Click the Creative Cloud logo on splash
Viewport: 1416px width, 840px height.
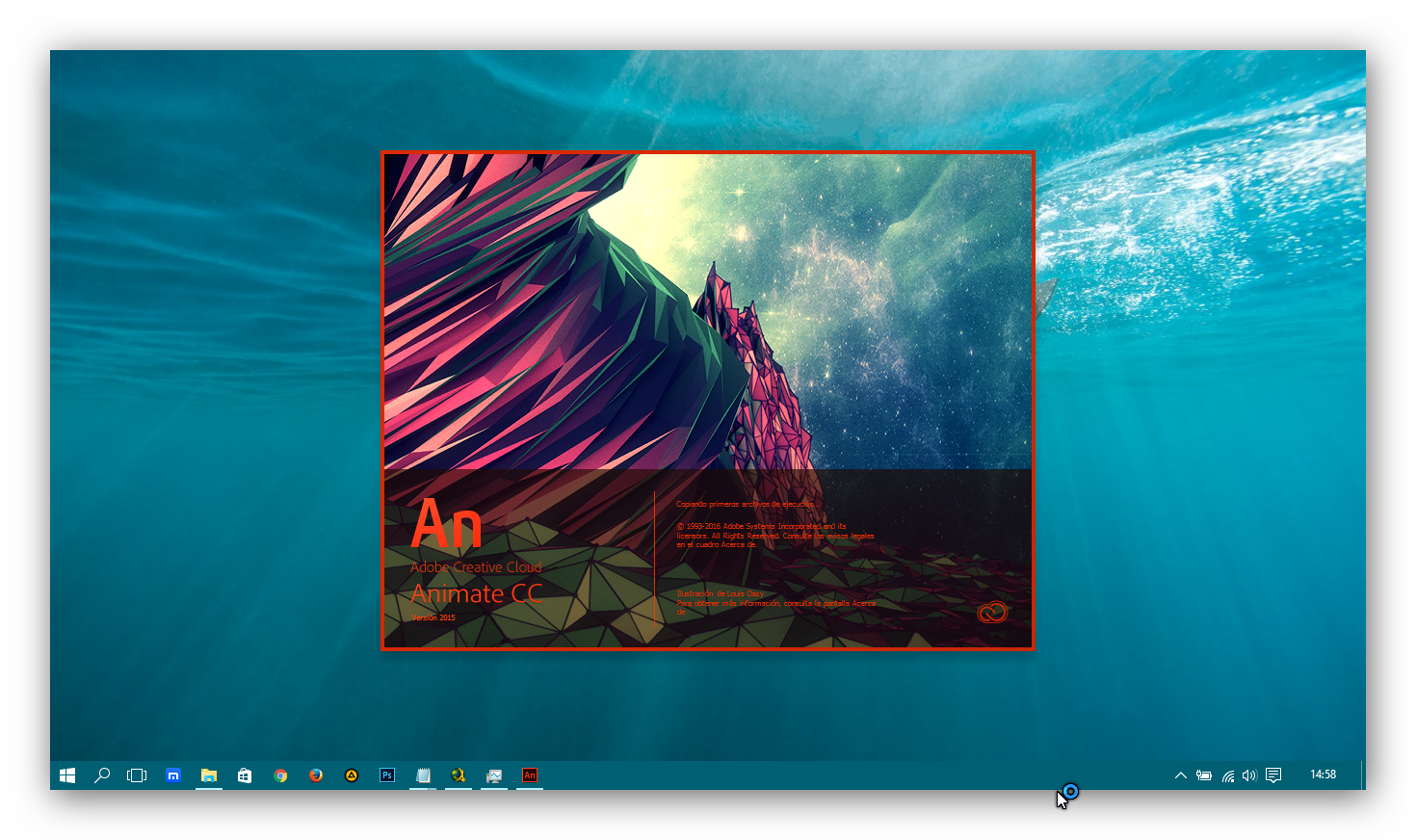(x=992, y=612)
